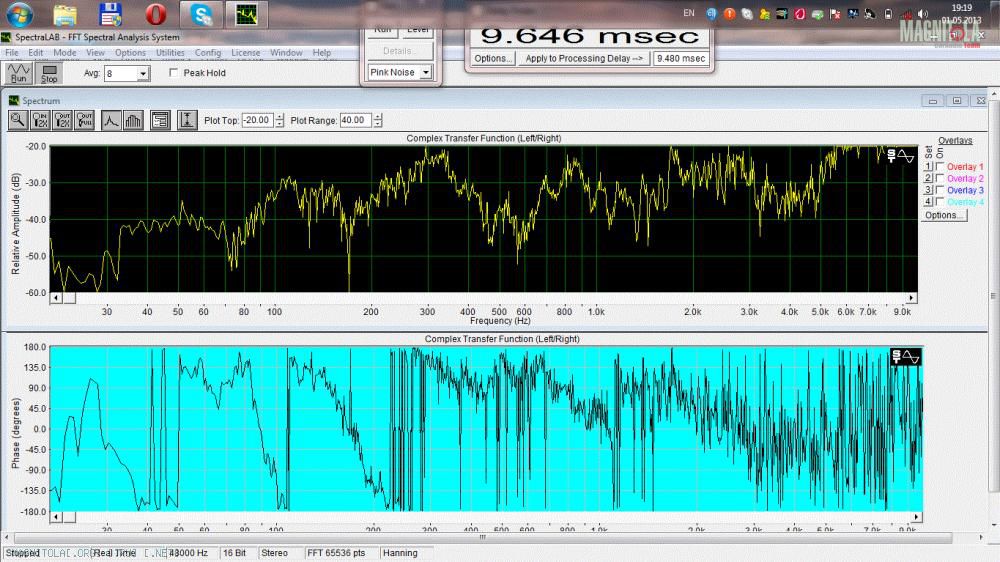Viewport: 1000px width, 562px height.
Task: Open the Edit menu
Action: [x=36, y=52]
